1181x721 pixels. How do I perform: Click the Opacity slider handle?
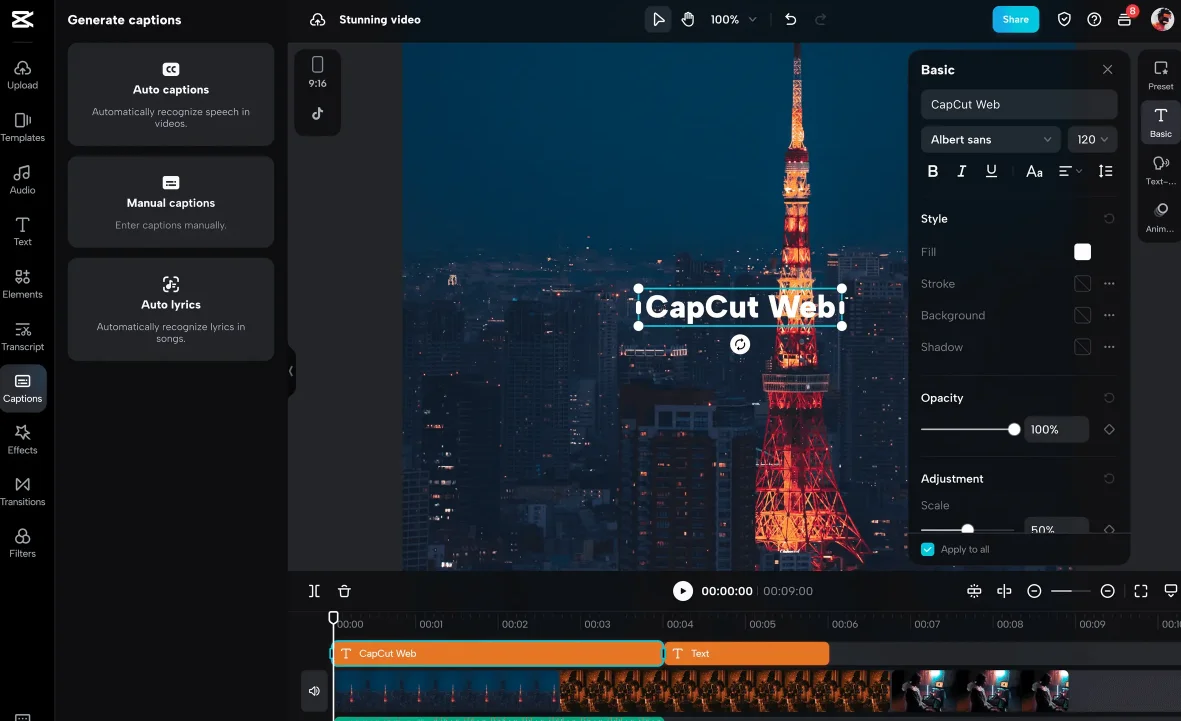coord(1014,429)
